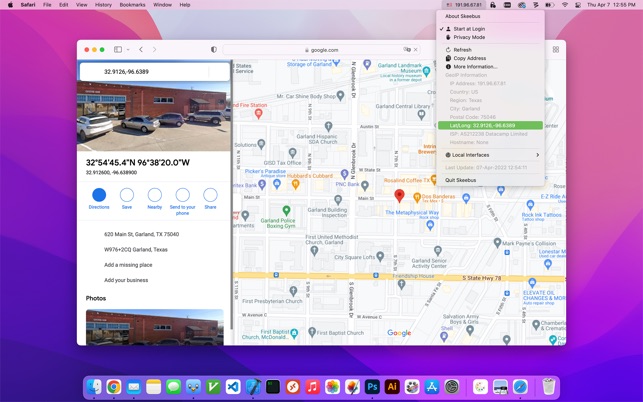The width and height of the screenshot is (643, 402).
Task: Click Add your business
Action: point(126,280)
